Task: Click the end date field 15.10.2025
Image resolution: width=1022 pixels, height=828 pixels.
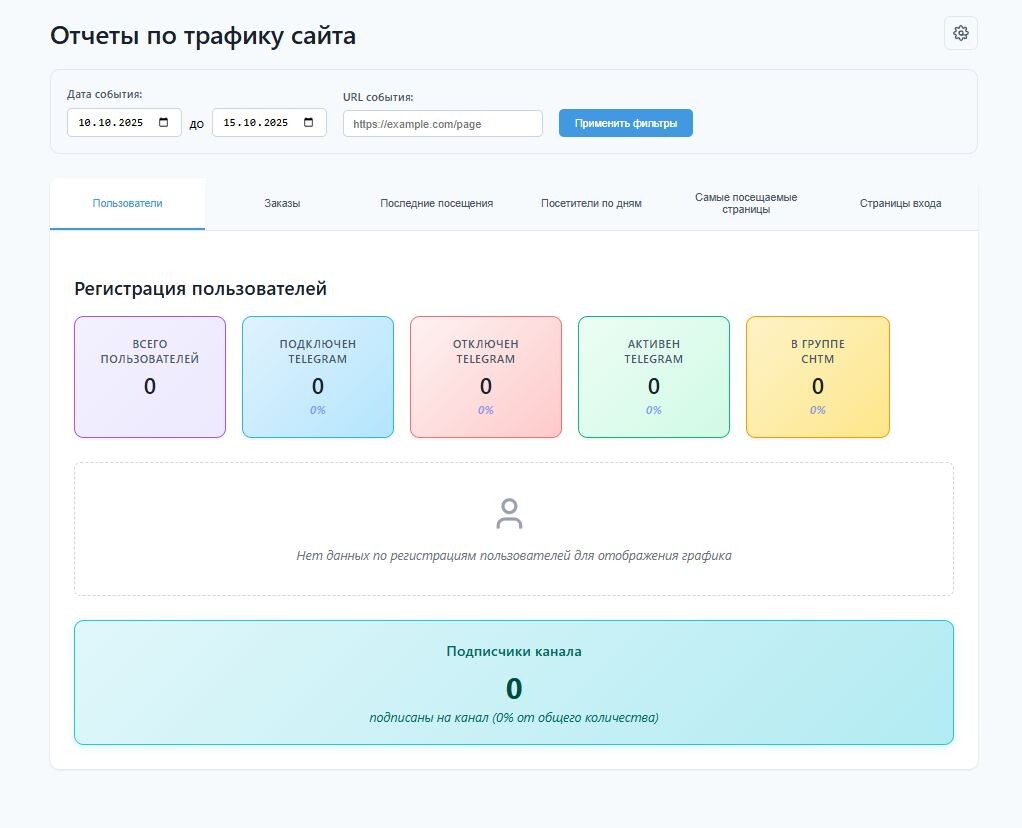Action: tap(255, 123)
